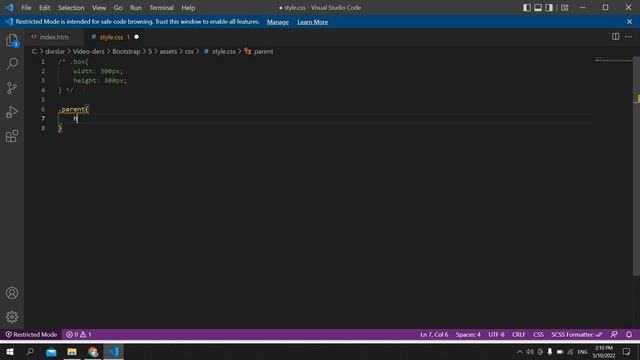The width and height of the screenshot is (640, 360).
Task: Change indentation via Spaces: 4
Action: [x=468, y=334]
